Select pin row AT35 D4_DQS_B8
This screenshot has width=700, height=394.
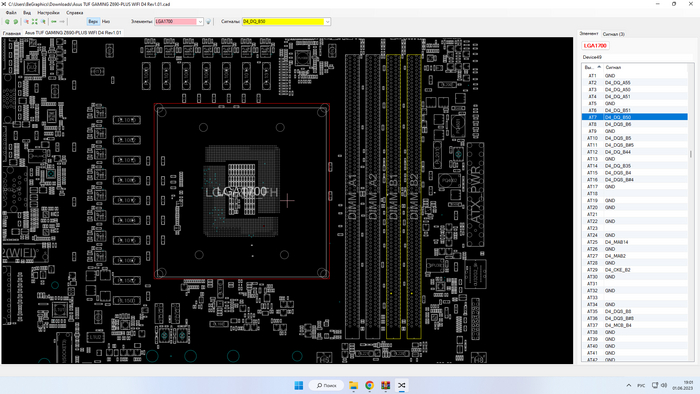click(634, 311)
